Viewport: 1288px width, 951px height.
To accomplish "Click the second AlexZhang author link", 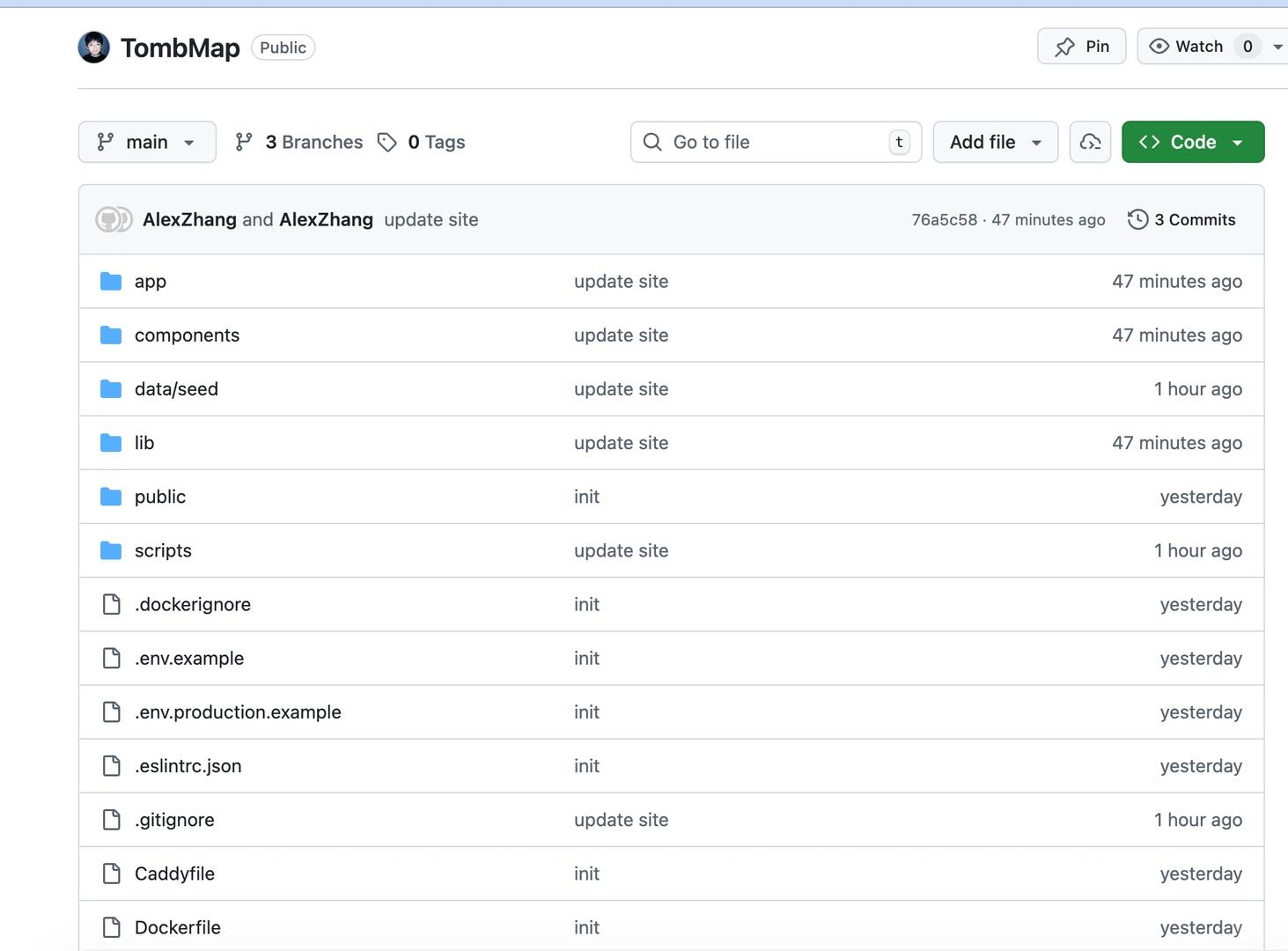I will (326, 219).
